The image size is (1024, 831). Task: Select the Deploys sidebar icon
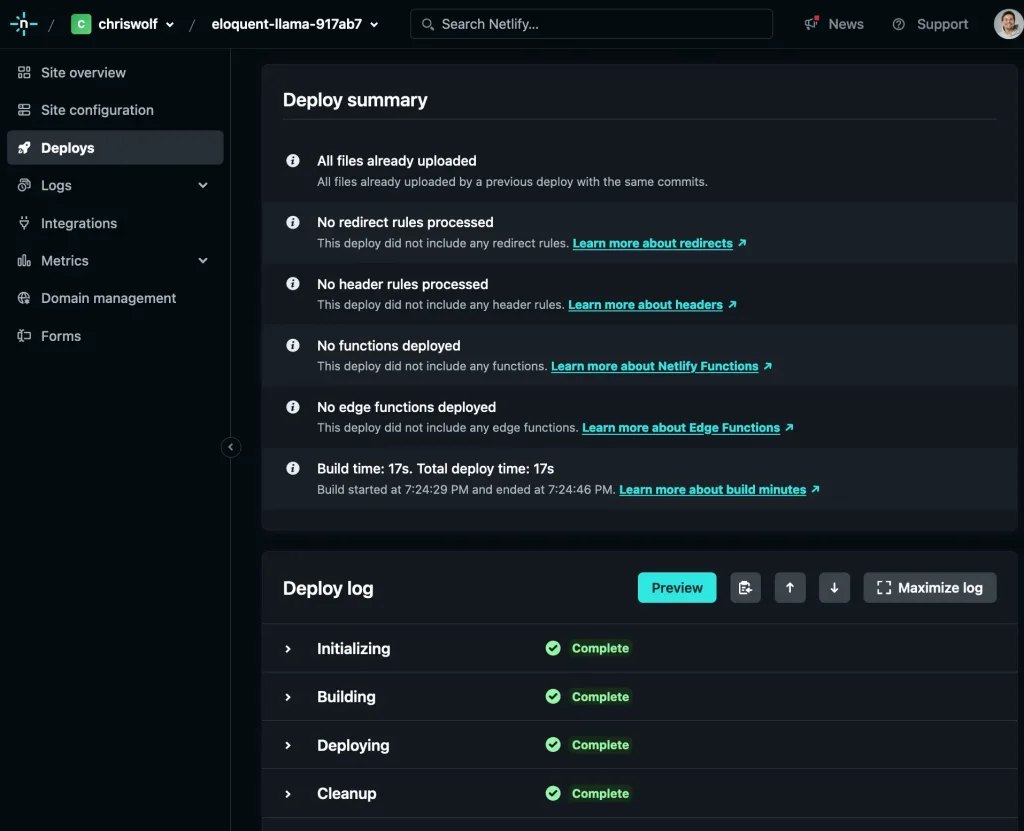point(22,147)
